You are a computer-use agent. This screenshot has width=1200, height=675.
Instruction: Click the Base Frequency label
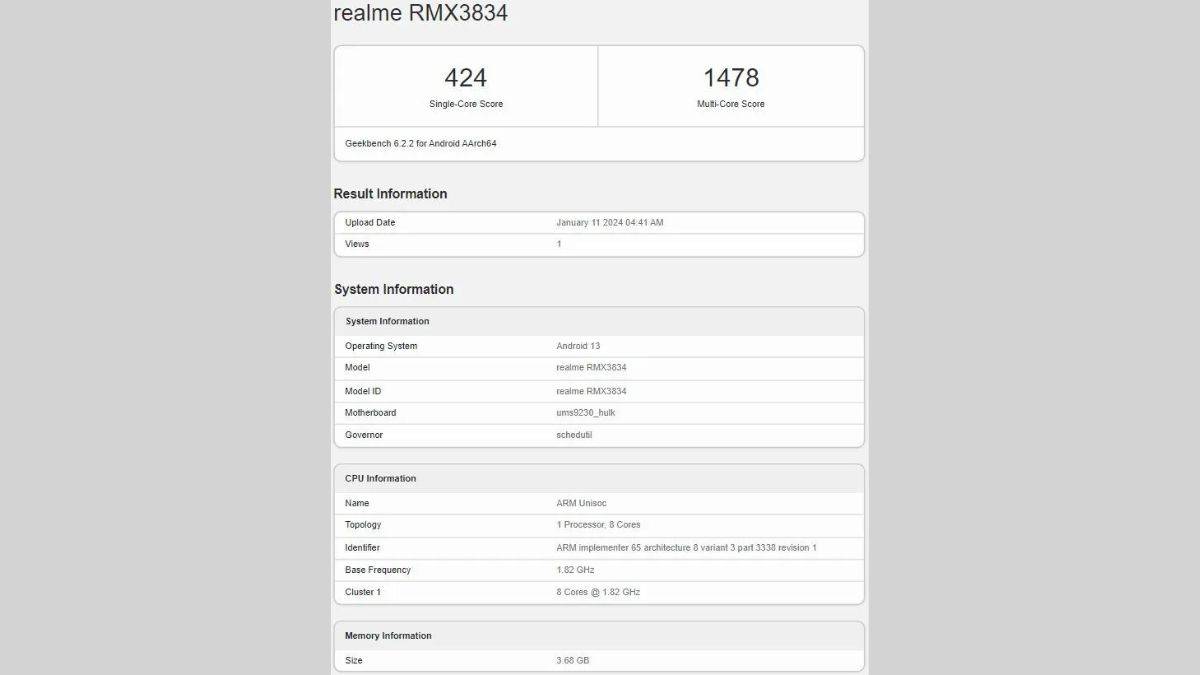click(378, 570)
